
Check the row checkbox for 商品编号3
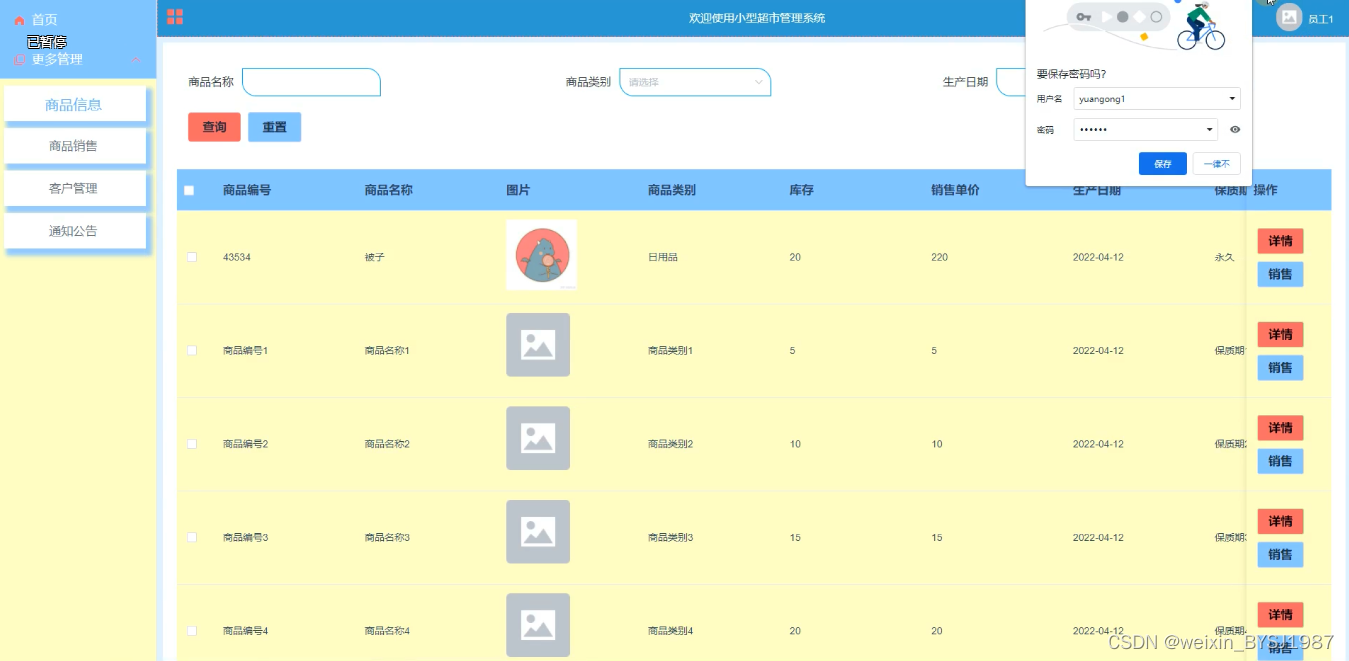(x=192, y=538)
